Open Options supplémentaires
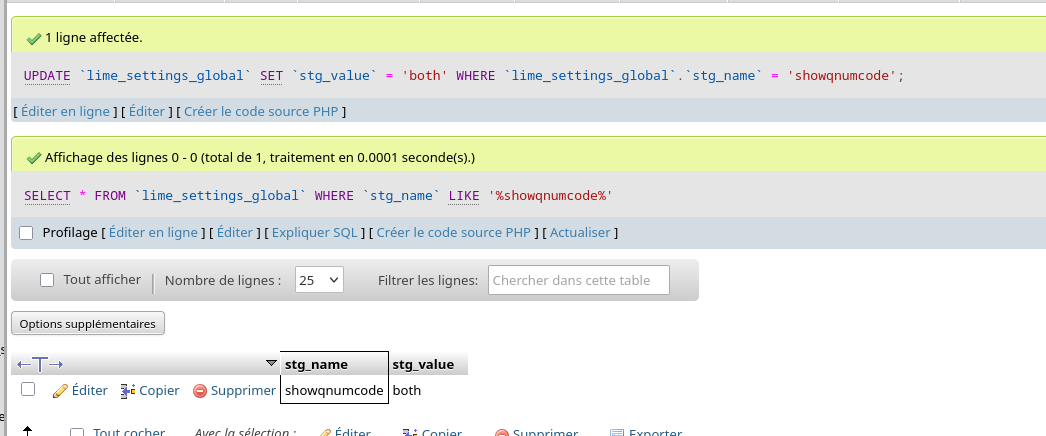 (x=88, y=324)
